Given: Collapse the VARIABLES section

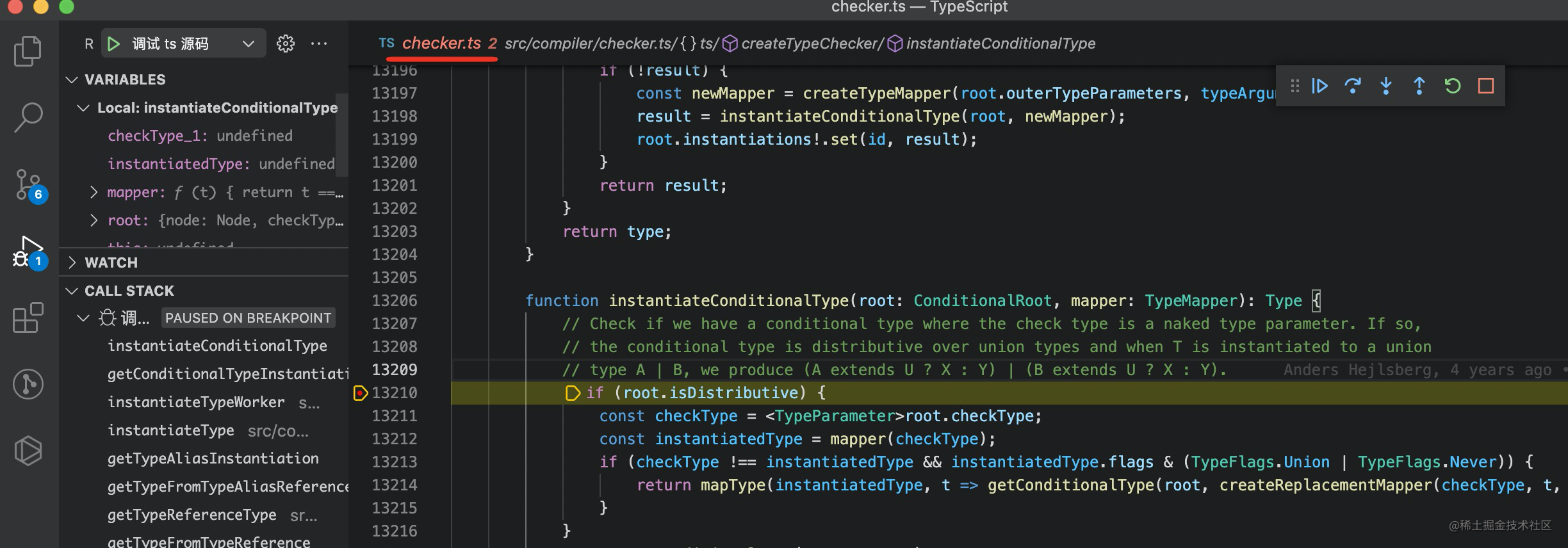Looking at the screenshot, I should (x=72, y=79).
